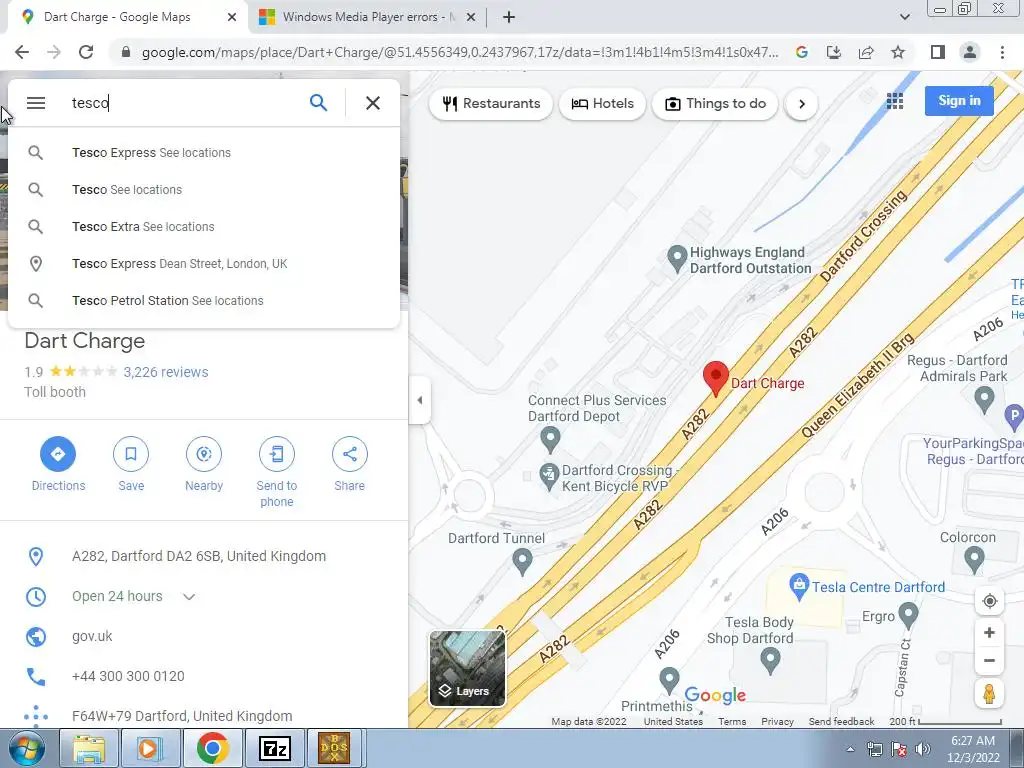Click the volume icon in tray

point(923,749)
